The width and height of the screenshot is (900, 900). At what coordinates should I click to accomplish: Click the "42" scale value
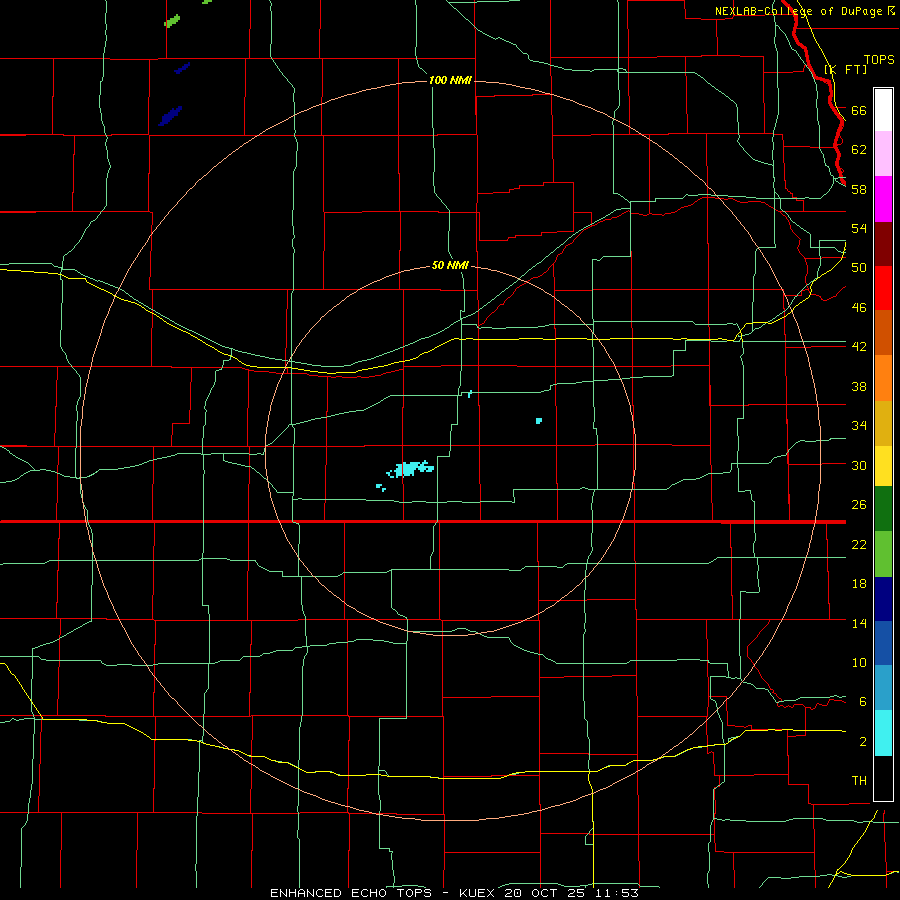(x=859, y=347)
